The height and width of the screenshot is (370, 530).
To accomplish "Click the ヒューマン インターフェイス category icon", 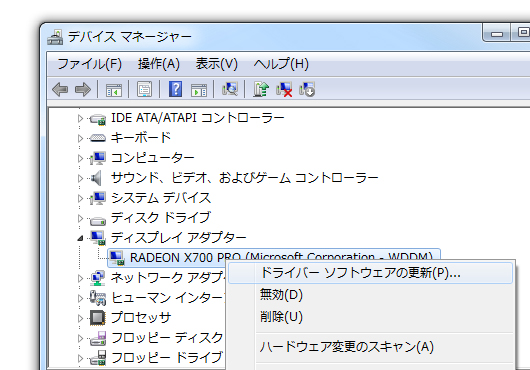I will [x=98, y=298].
